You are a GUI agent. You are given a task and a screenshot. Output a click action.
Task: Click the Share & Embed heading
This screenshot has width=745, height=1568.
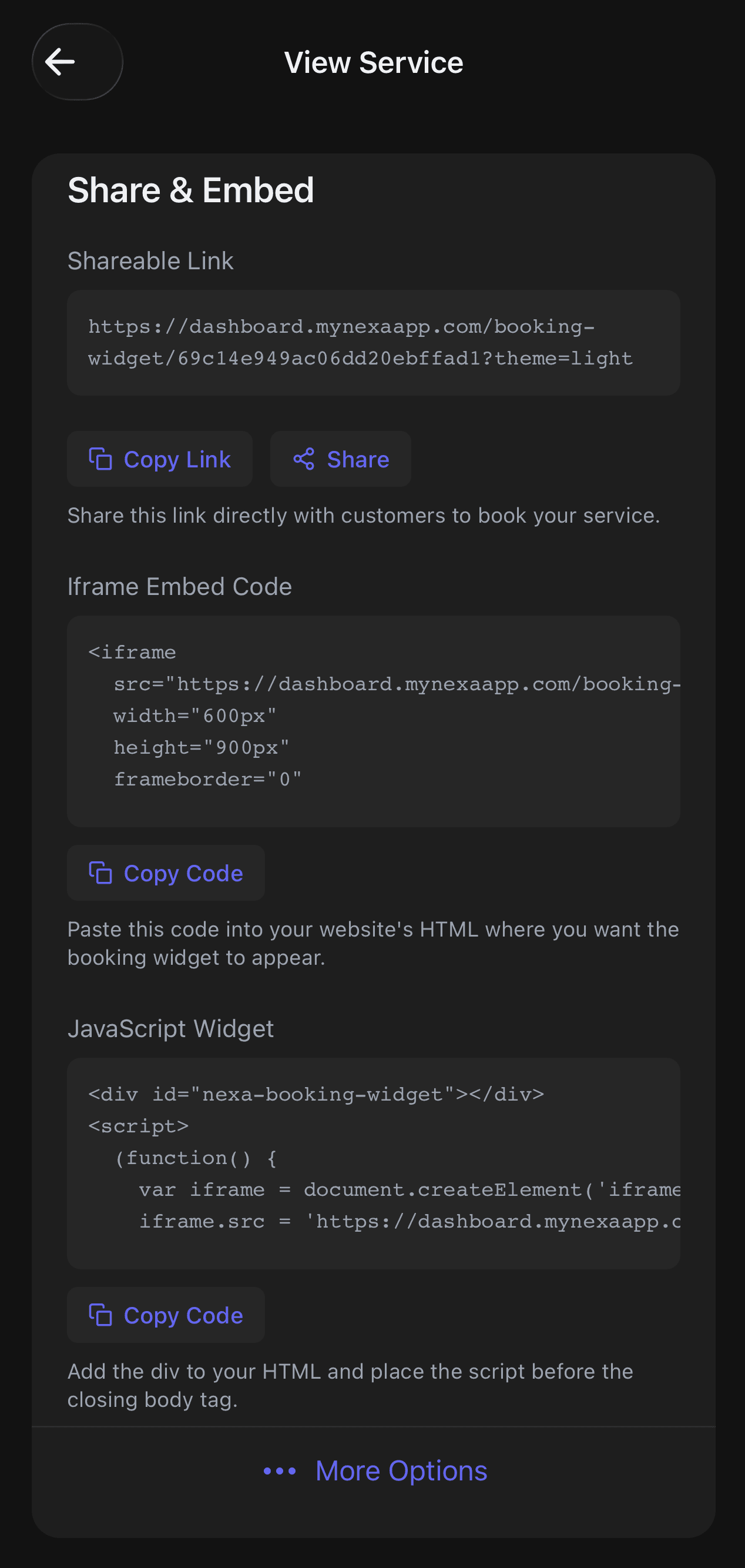pyautogui.click(x=191, y=190)
